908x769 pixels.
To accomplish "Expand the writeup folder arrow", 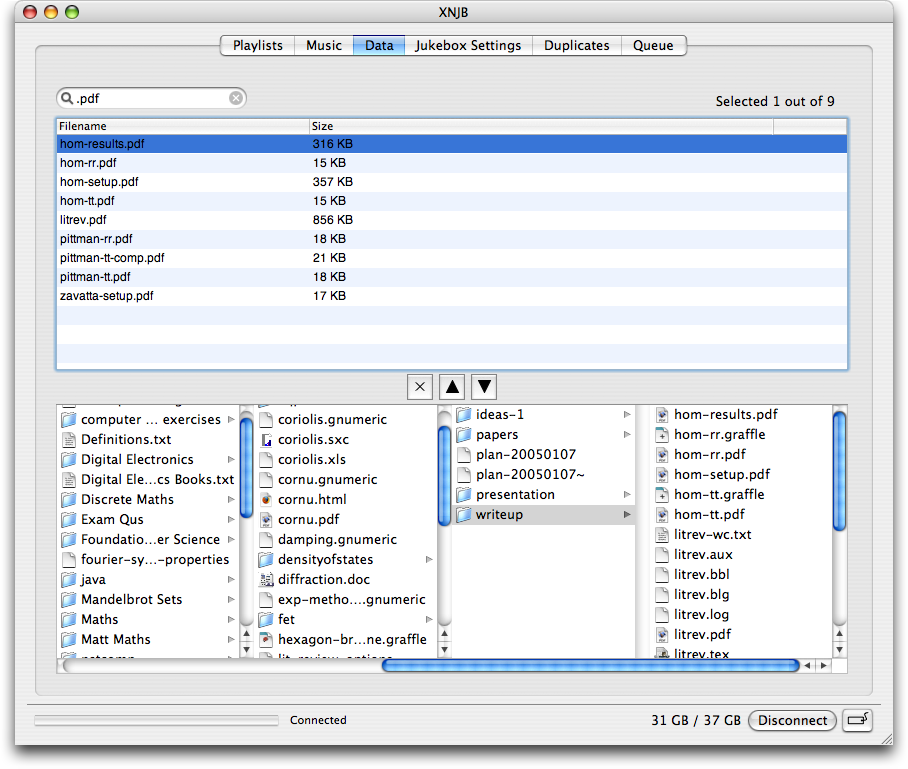I will point(627,515).
